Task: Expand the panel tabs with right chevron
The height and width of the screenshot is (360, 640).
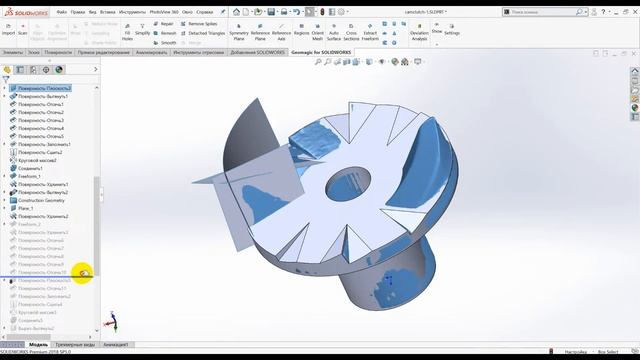Action: click(96, 70)
